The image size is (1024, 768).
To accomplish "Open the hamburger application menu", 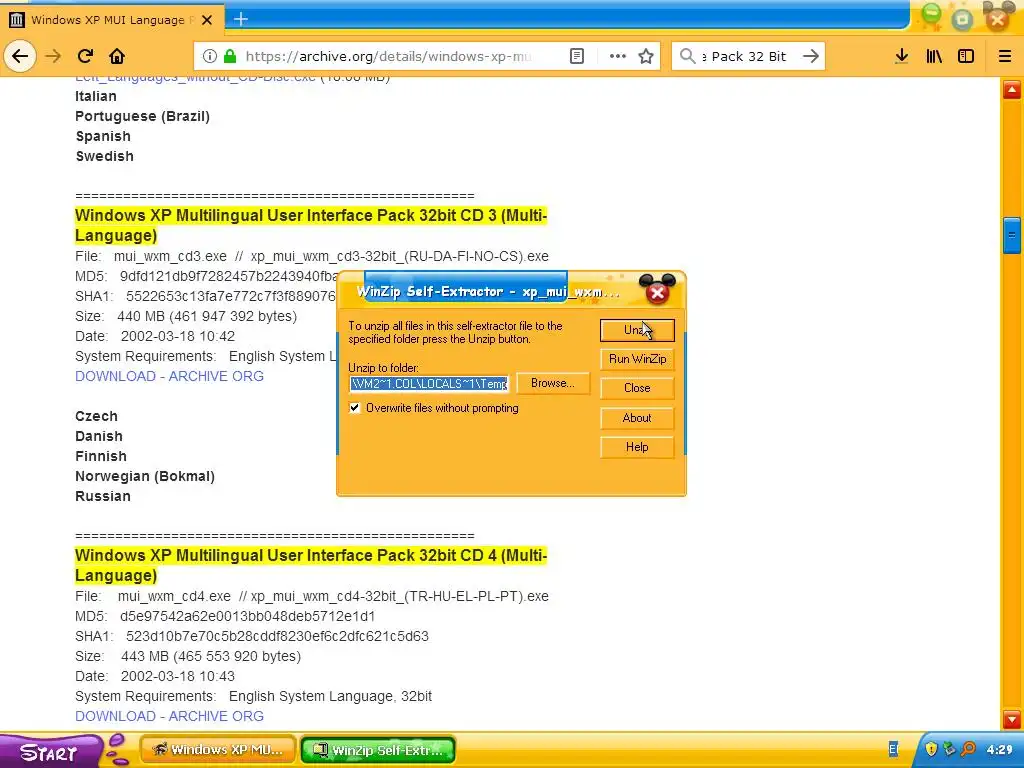I will 1004,56.
